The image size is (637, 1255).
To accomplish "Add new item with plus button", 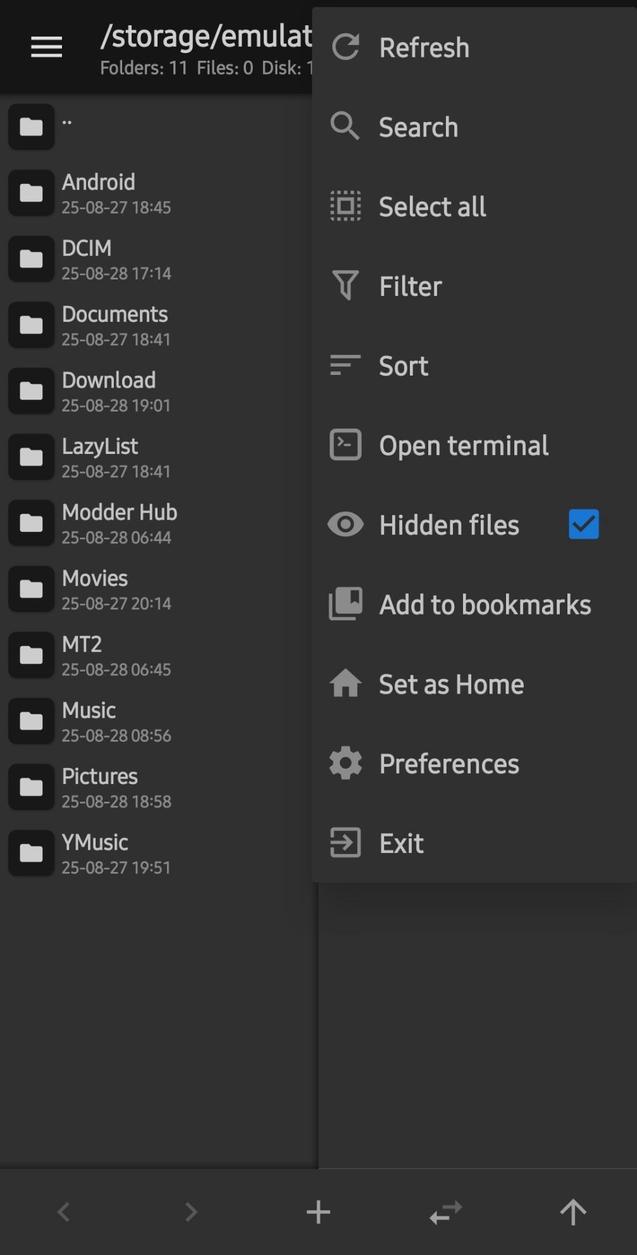I will [318, 1212].
